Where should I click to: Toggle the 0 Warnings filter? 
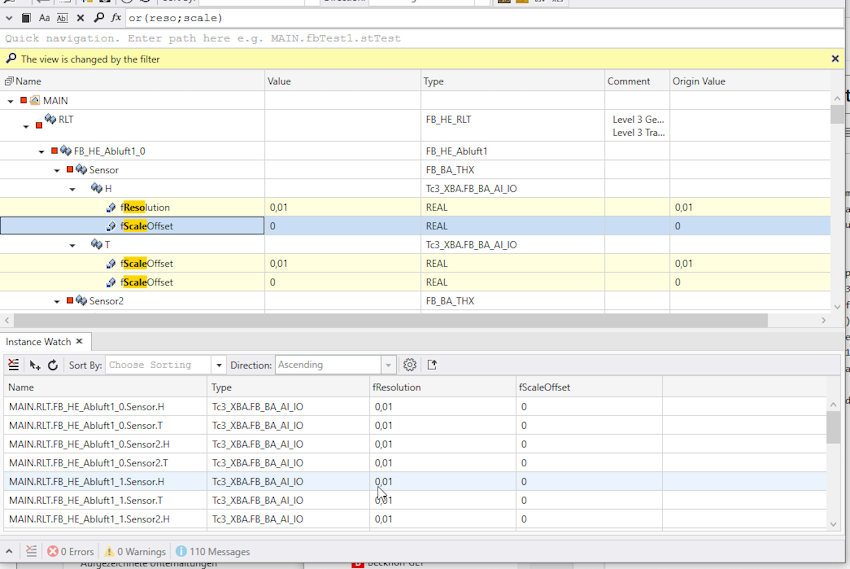(135, 552)
